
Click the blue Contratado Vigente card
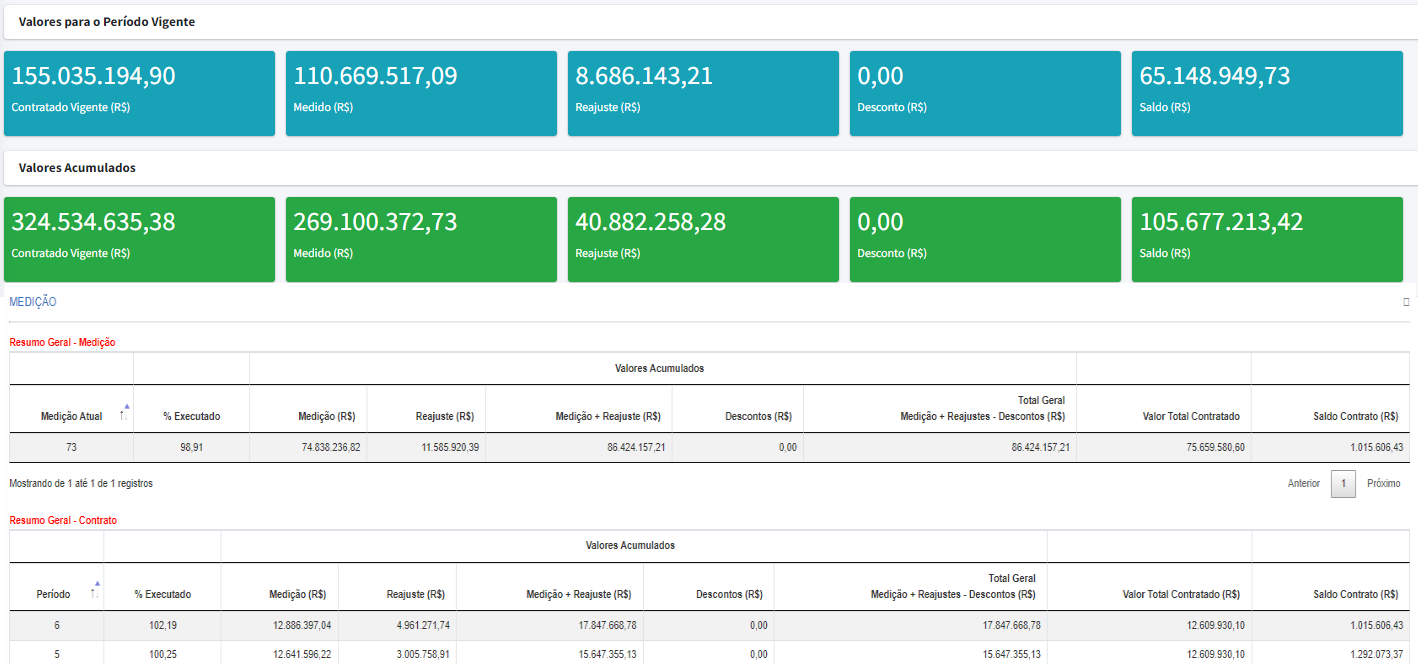139,93
